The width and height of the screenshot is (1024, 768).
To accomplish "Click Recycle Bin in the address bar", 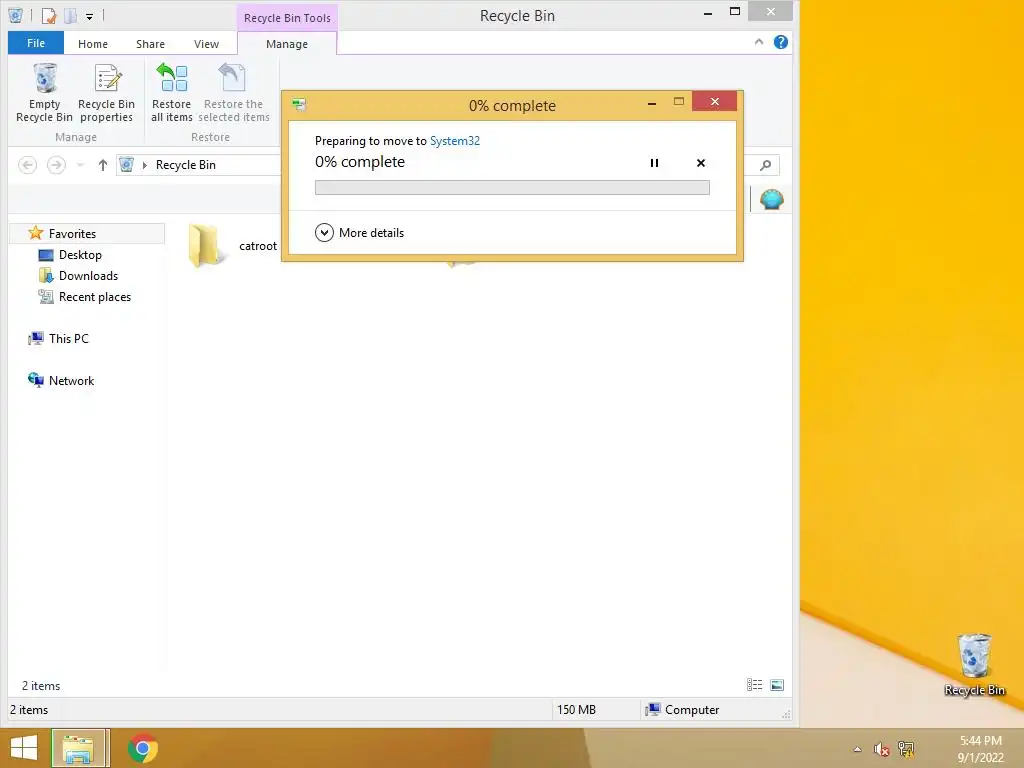I will pos(185,165).
